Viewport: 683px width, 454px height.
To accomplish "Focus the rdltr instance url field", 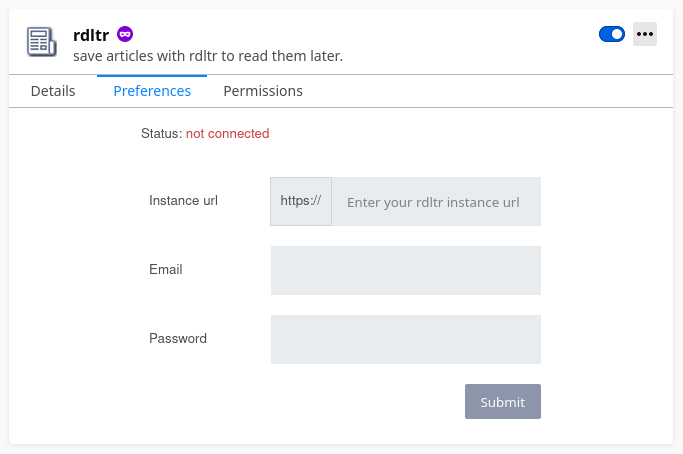I will point(436,202).
